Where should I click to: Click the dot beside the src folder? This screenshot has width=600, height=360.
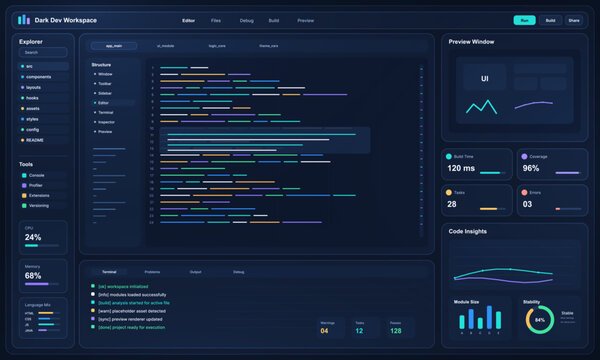[22, 66]
